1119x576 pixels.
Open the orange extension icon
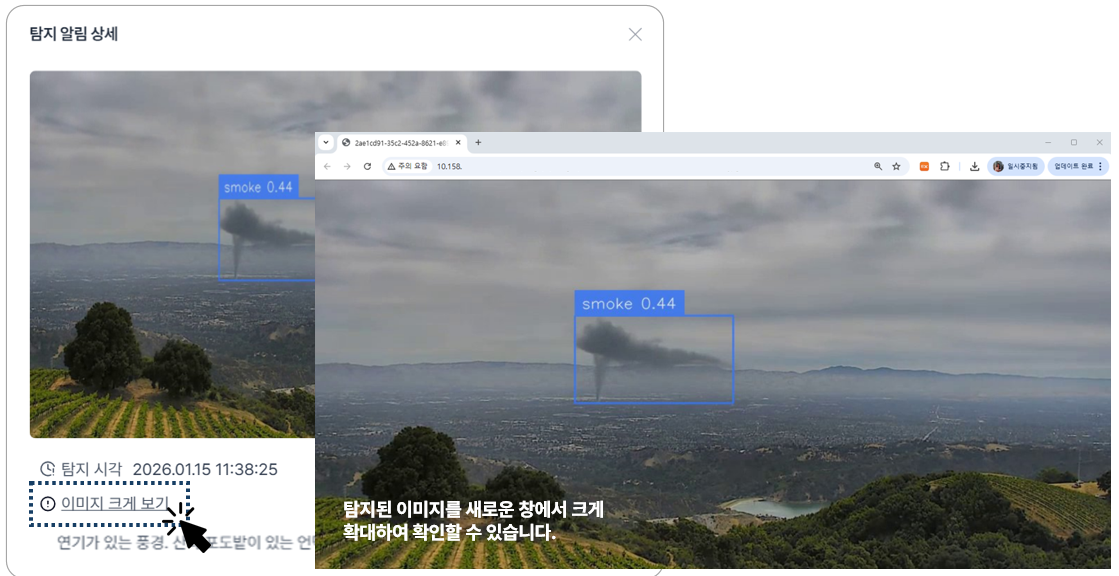pyautogui.click(x=924, y=166)
